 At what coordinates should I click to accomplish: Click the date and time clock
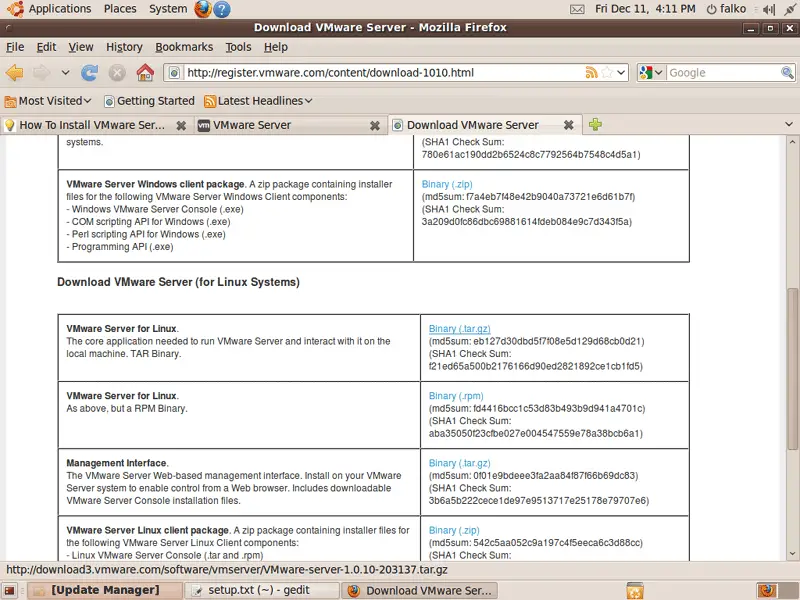coord(645,9)
